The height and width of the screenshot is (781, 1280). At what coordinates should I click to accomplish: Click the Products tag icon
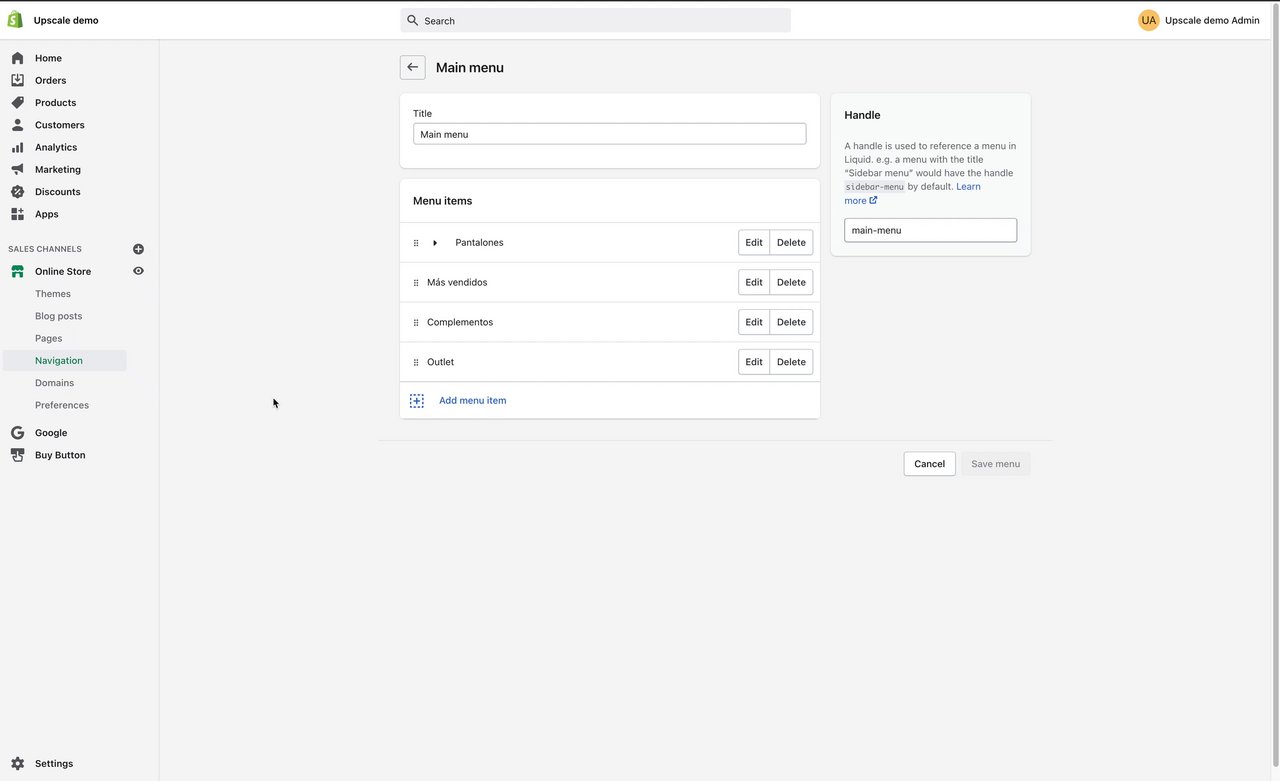(17, 102)
